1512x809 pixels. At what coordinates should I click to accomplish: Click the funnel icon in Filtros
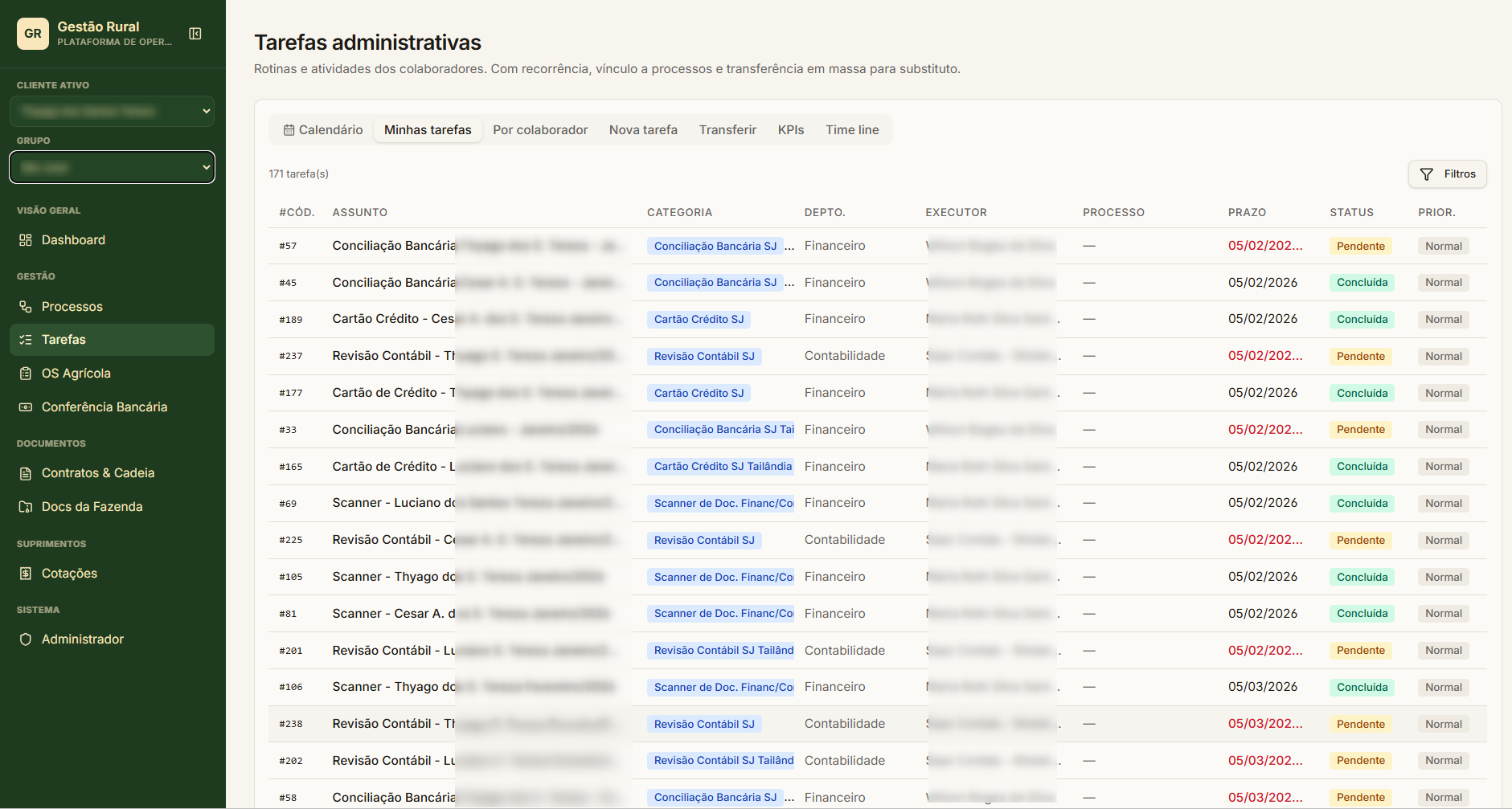pyautogui.click(x=1427, y=174)
